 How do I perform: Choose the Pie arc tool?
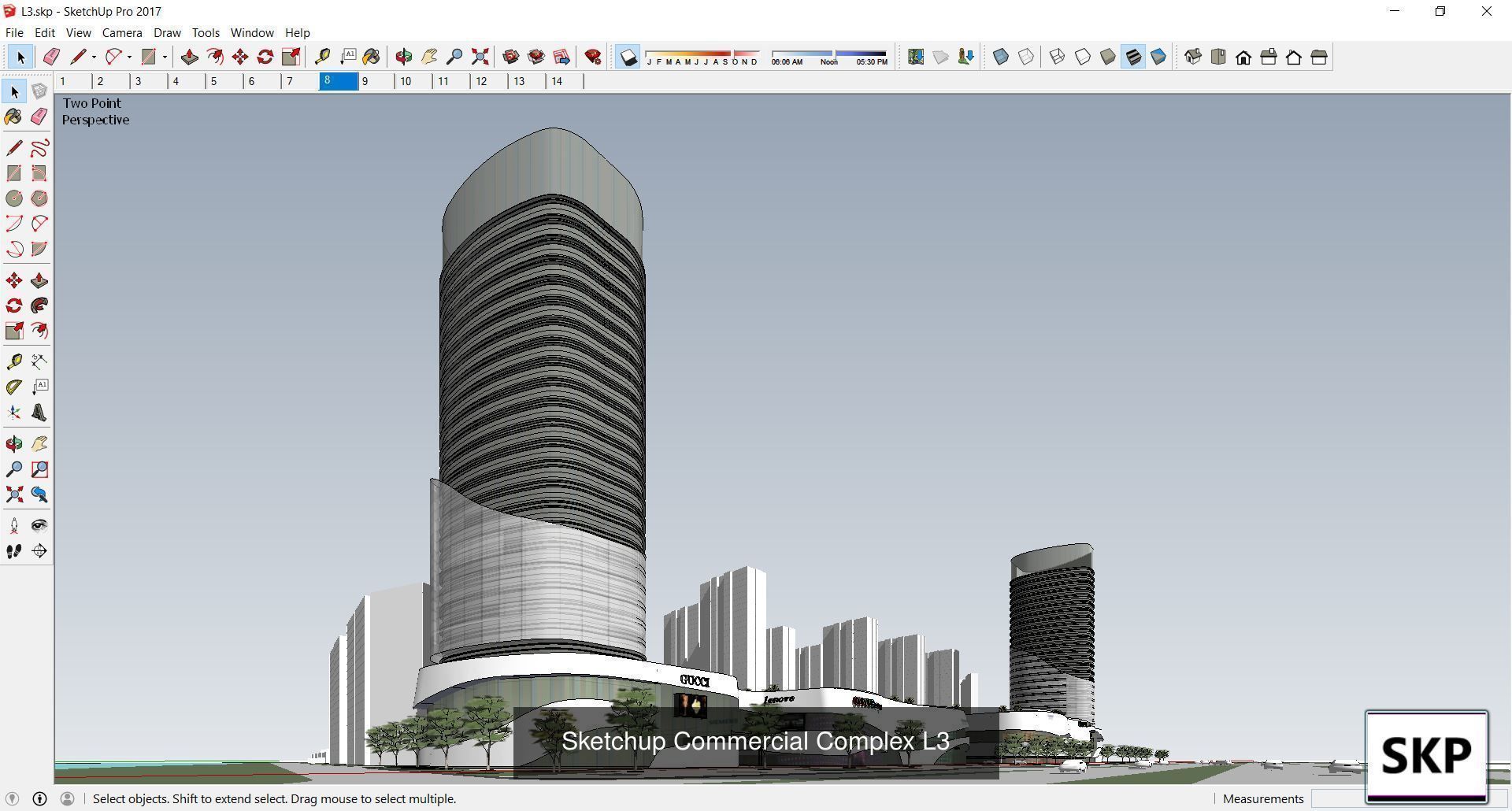(x=39, y=249)
